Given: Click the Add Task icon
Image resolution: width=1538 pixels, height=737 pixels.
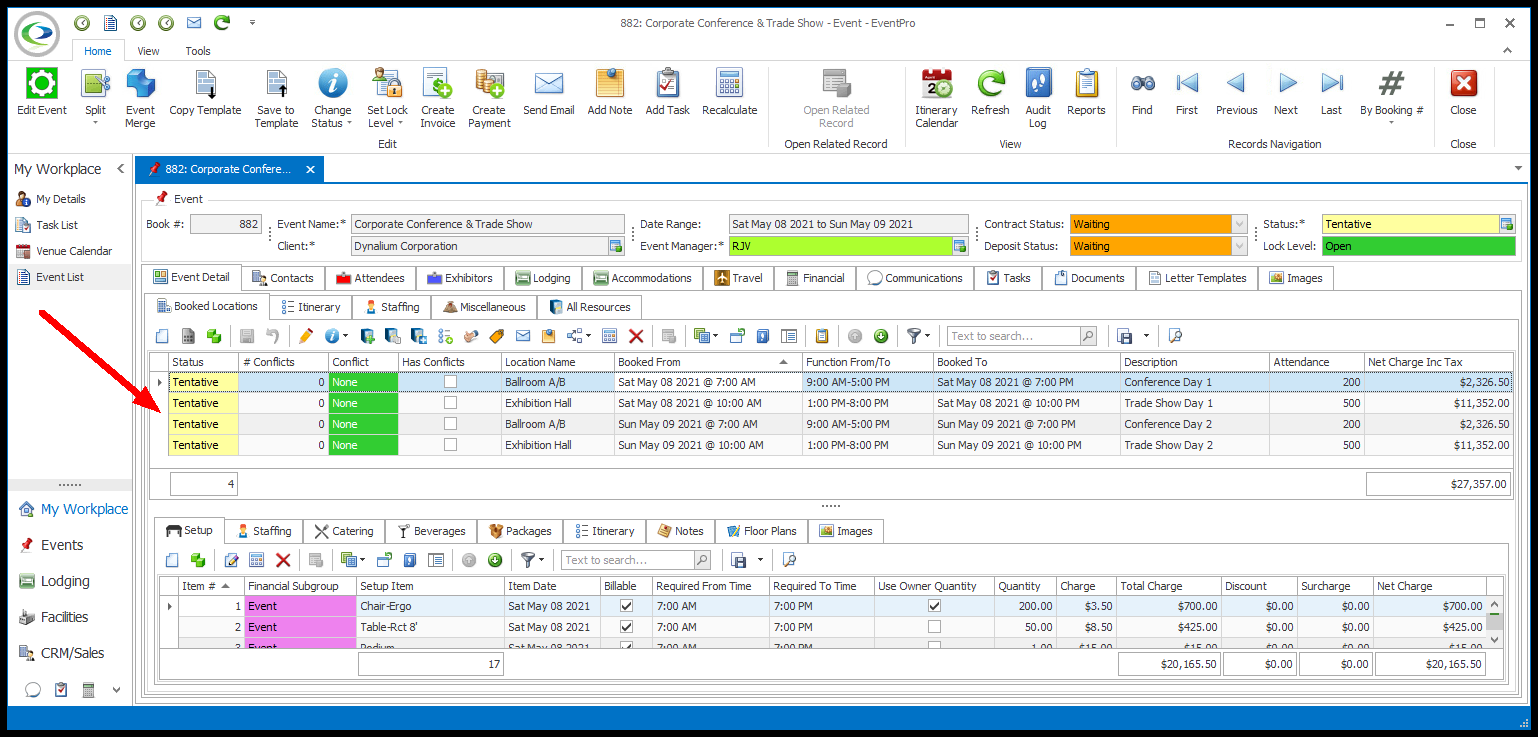Looking at the screenshot, I should 667,84.
